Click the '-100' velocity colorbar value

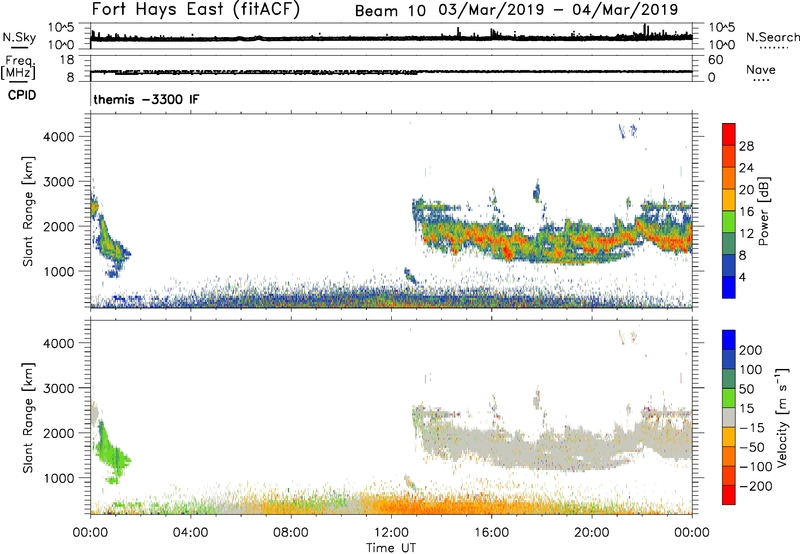coord(756,467)
